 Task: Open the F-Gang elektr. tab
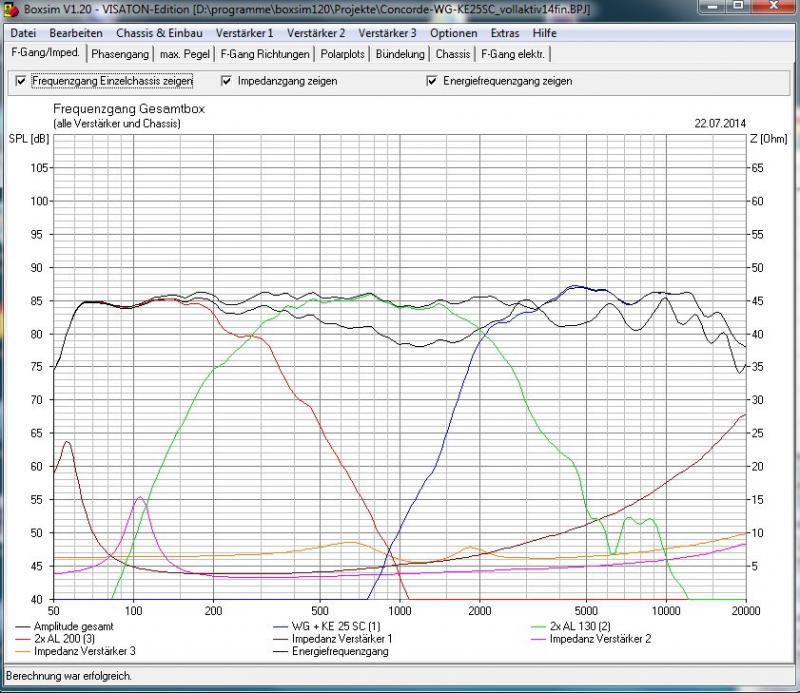[514, 54]
